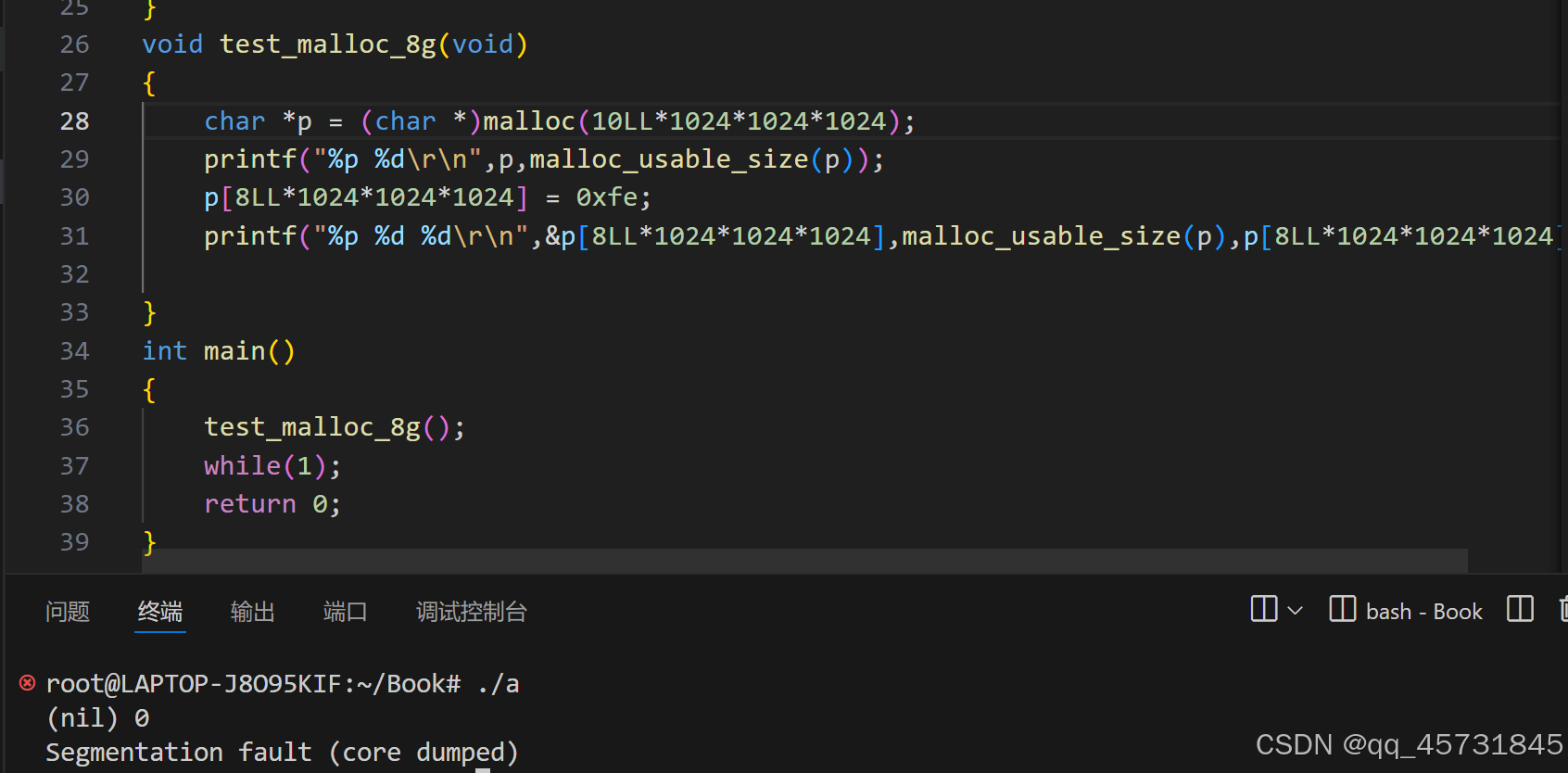Click line number 31 in the gutter
This screenshot has height=773, width=1568.
tap(75, 236)
